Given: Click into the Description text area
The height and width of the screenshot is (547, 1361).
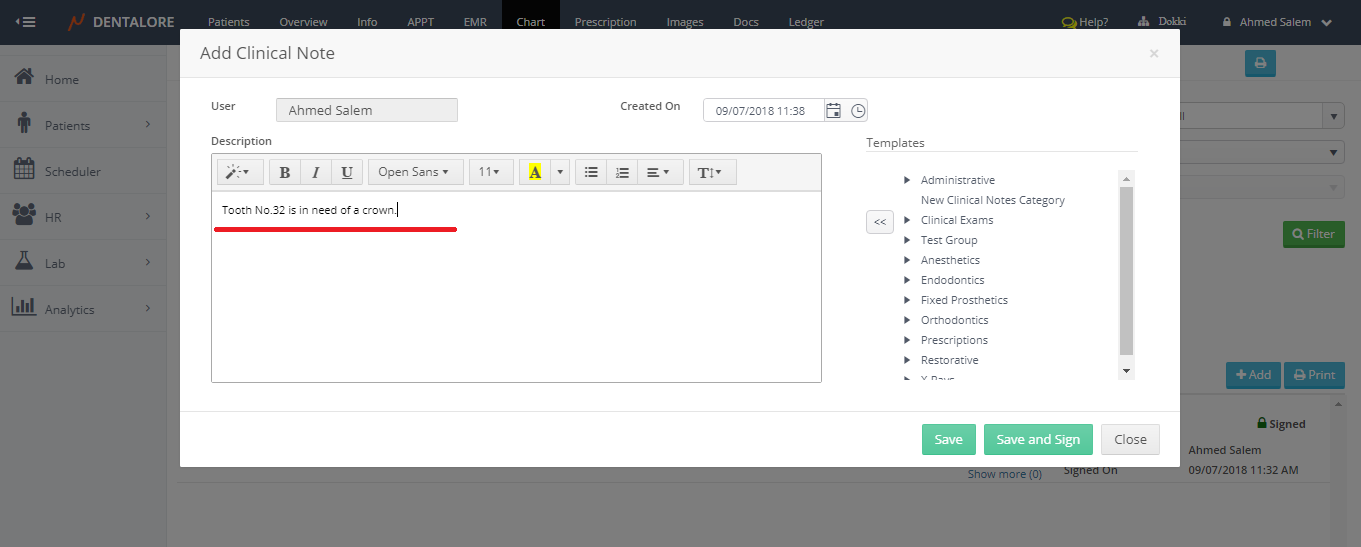Looking at the screenshot, I should coord(516,300).
